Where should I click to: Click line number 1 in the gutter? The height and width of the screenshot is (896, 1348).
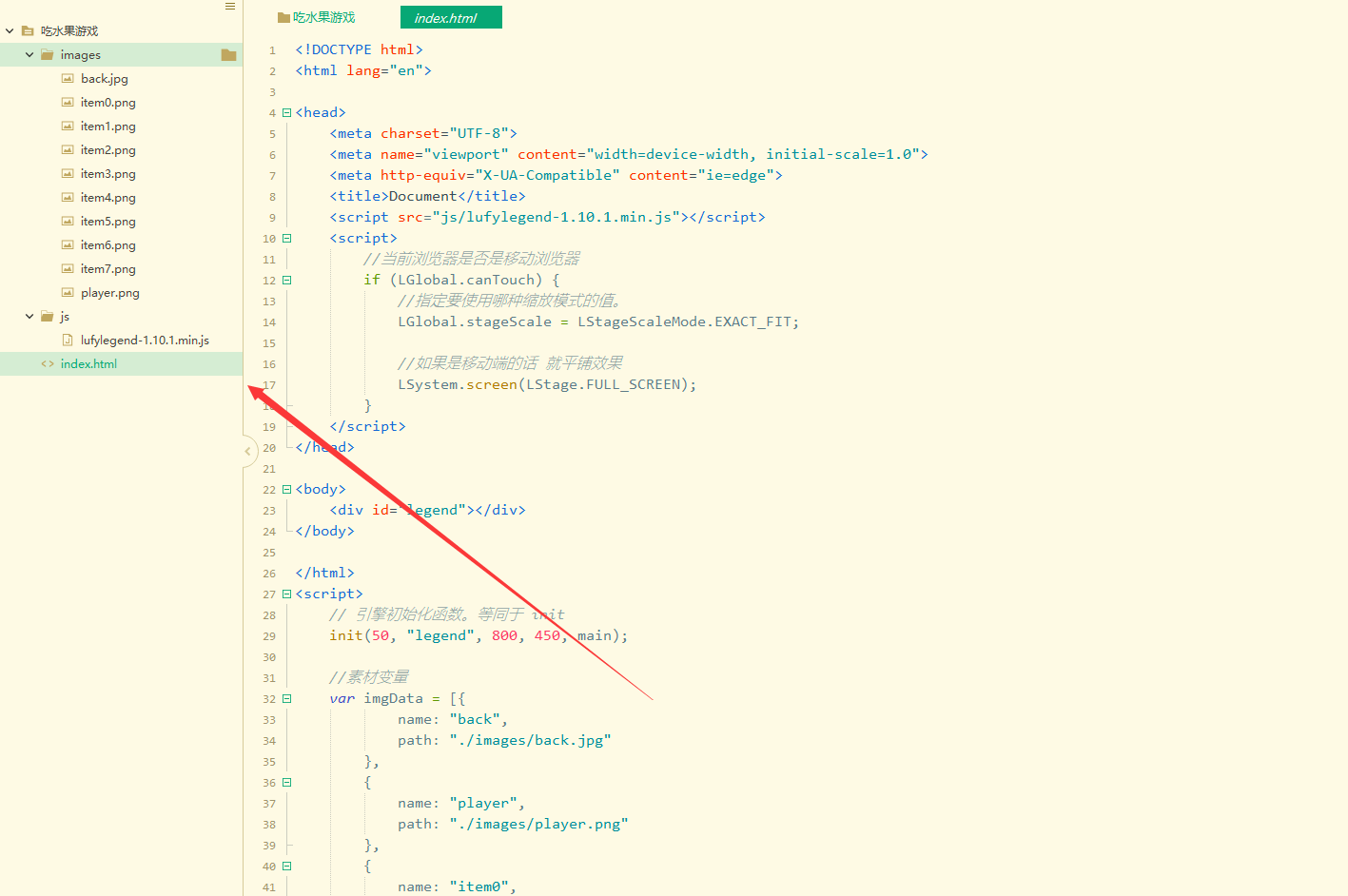[x=272, y=50]
